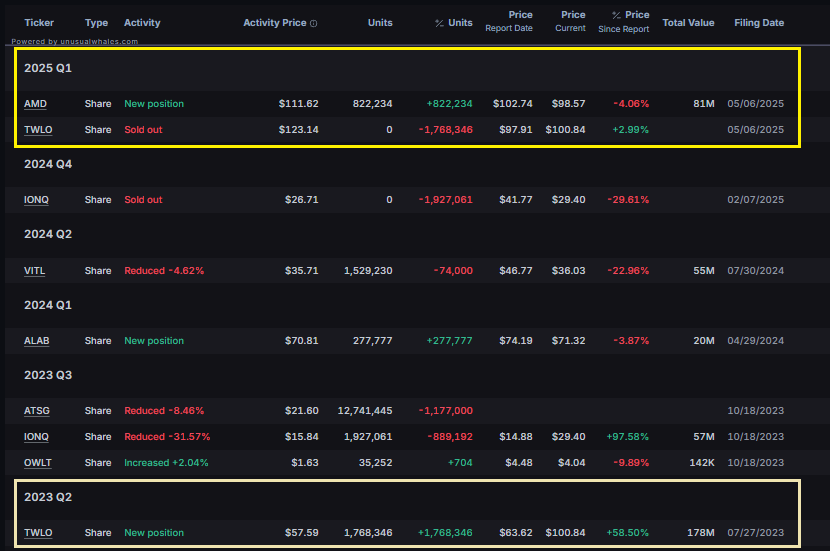Screen dimensions: 830x551
Task: Click the -22.96% price change
Action: (x=628, y=270)
